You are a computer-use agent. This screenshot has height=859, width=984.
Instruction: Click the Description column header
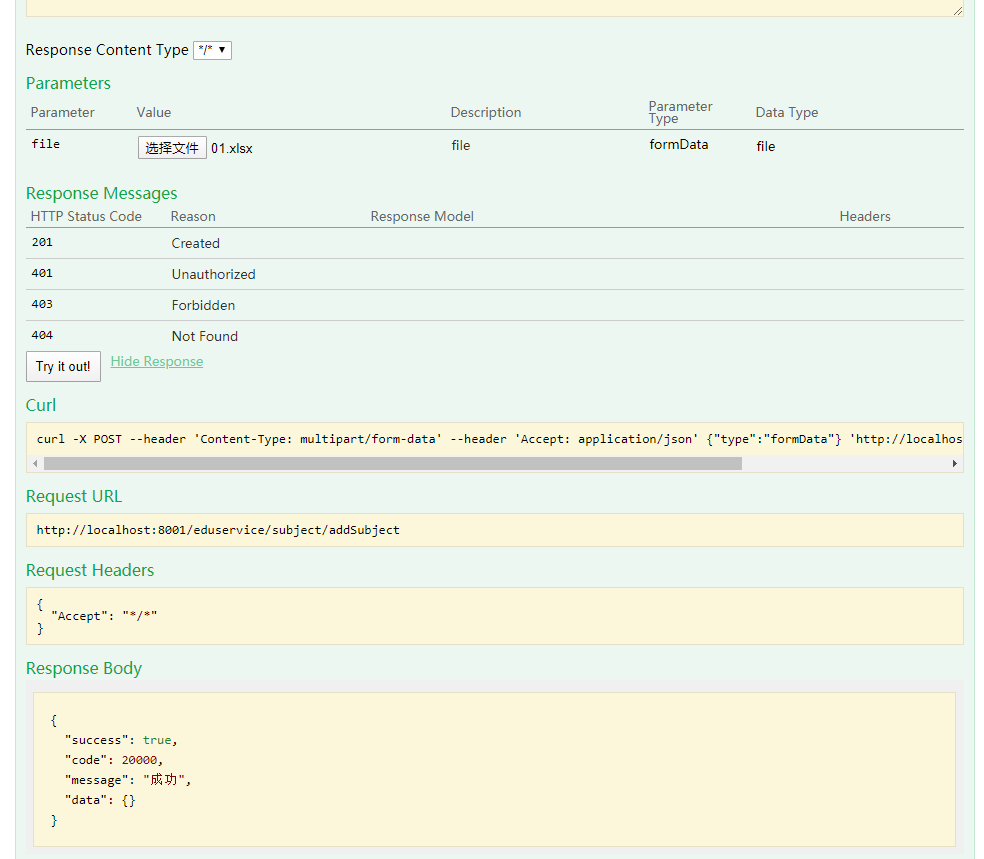pyautogui.click(x=486, y=112)
